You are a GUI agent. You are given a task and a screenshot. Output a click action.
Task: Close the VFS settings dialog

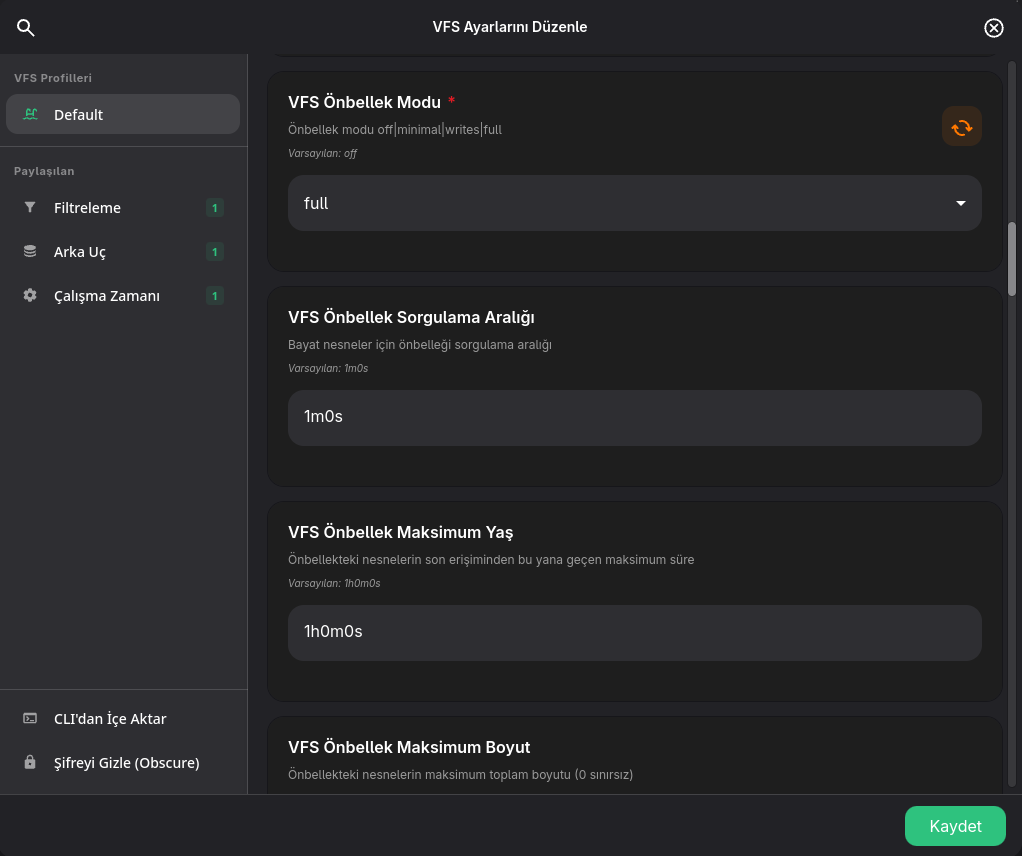[x=993, y=27]
